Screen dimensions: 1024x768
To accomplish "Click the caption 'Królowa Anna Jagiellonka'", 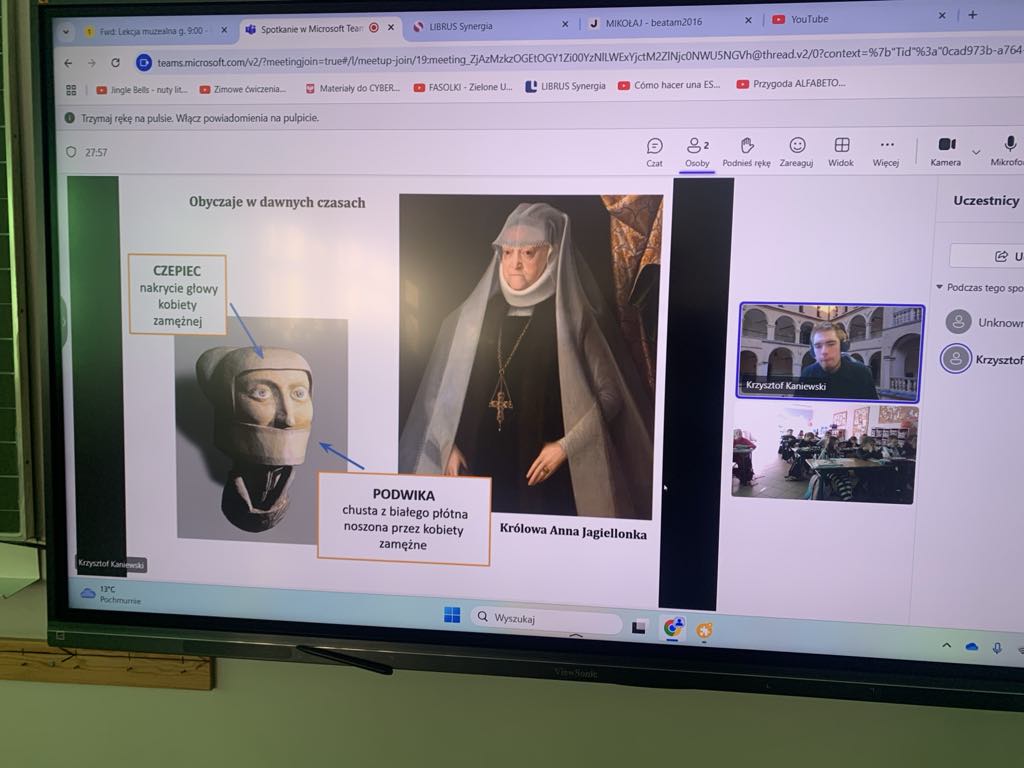I will click(573, 531).
